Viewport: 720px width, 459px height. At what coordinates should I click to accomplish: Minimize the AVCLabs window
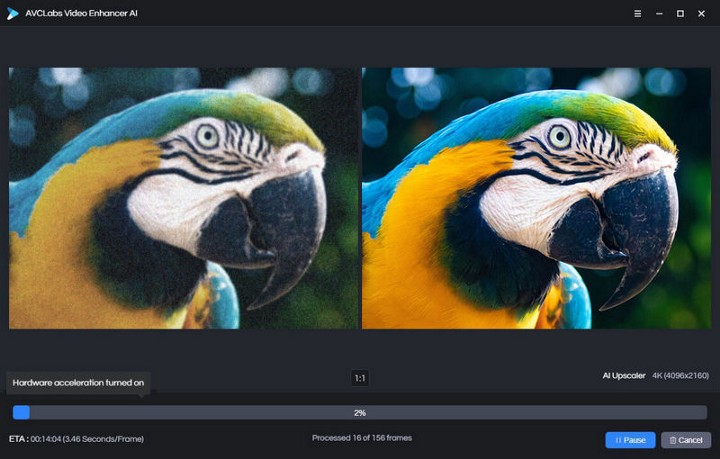[659, 14]
